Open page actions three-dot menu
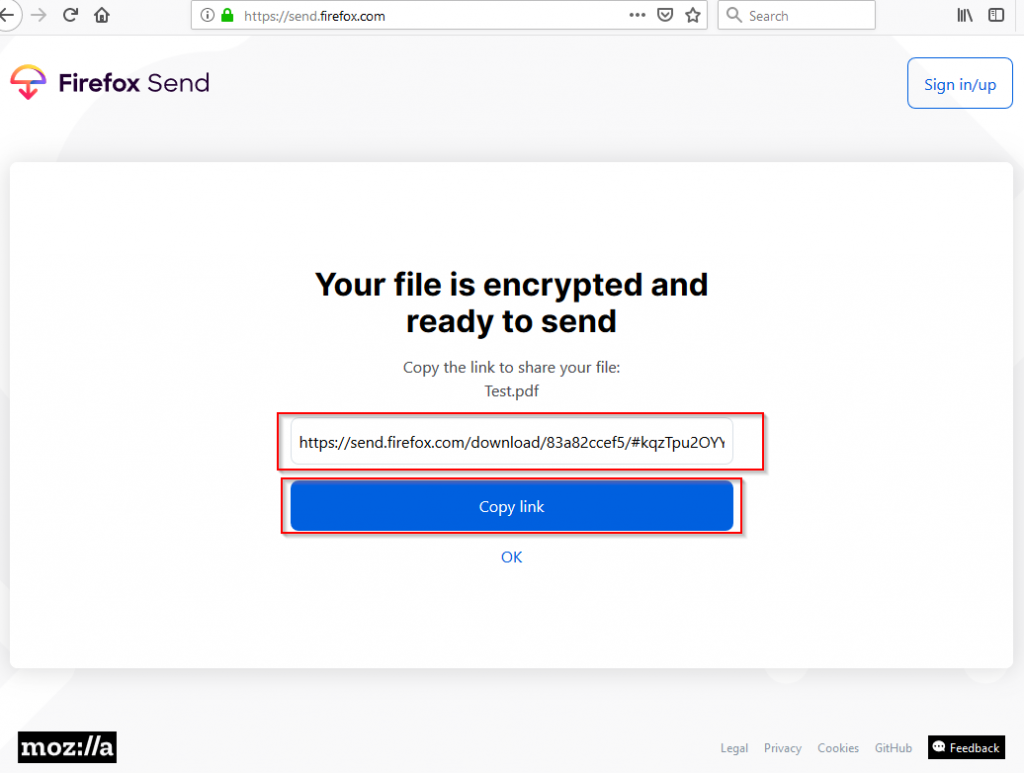This screenshot has height=773, width=1024. coord(637,15)
